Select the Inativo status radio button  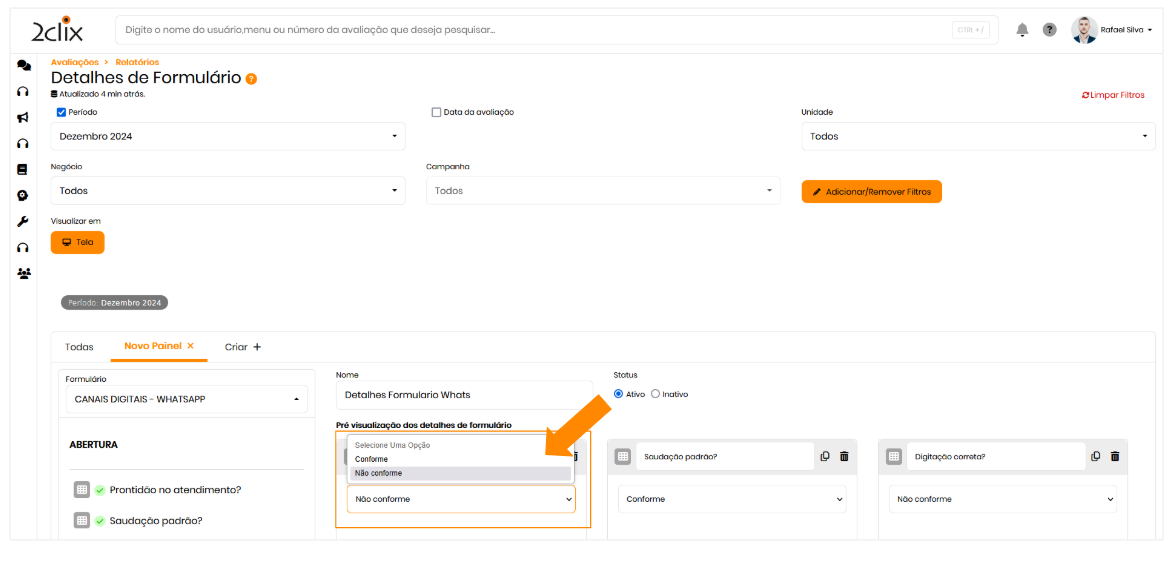(656, 394)
